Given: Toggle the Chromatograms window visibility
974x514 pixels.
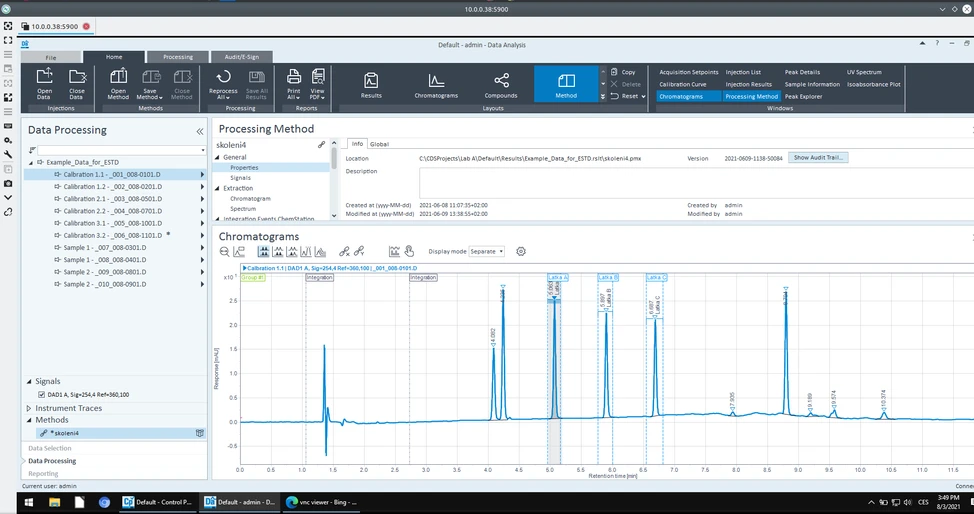Looking at the screenshot, I should 680,97.
